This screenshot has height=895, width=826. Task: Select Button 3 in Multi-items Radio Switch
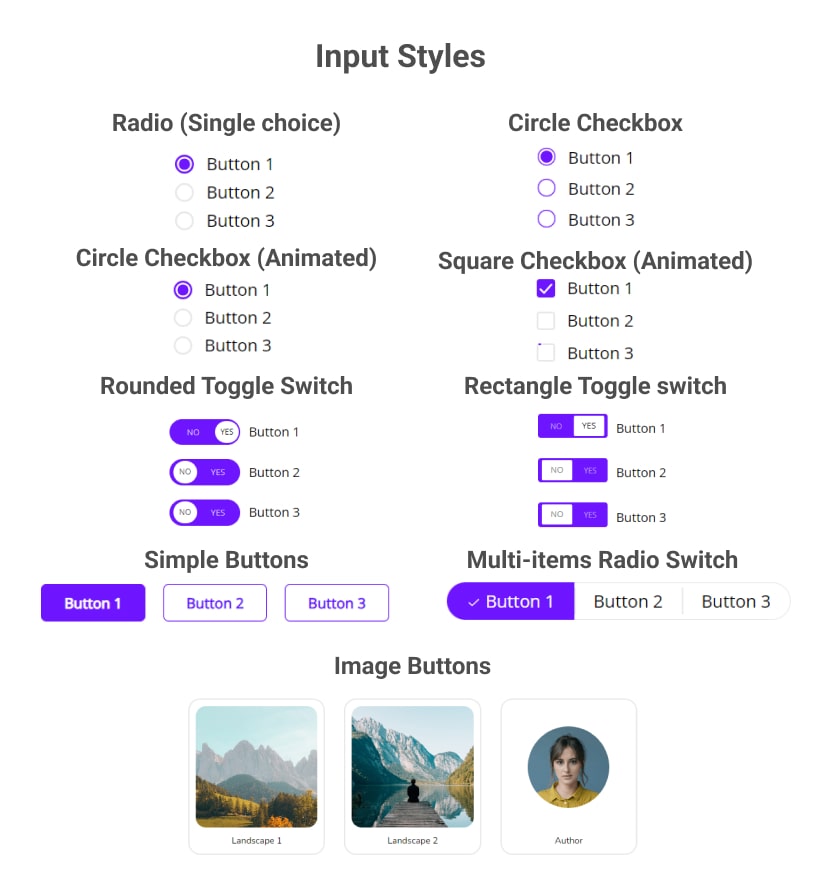coord(736,602)
